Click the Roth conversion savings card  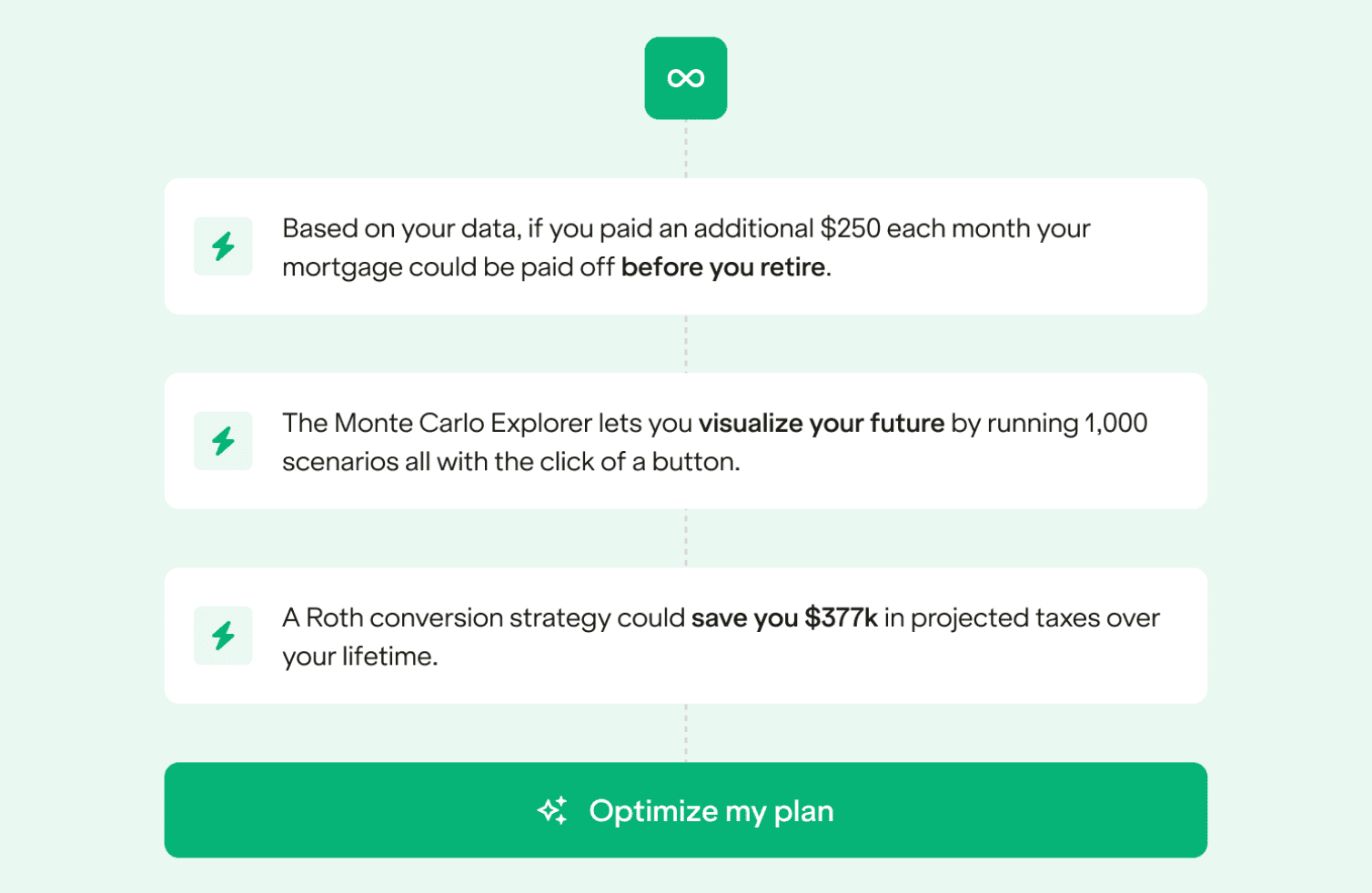[685, 636]
